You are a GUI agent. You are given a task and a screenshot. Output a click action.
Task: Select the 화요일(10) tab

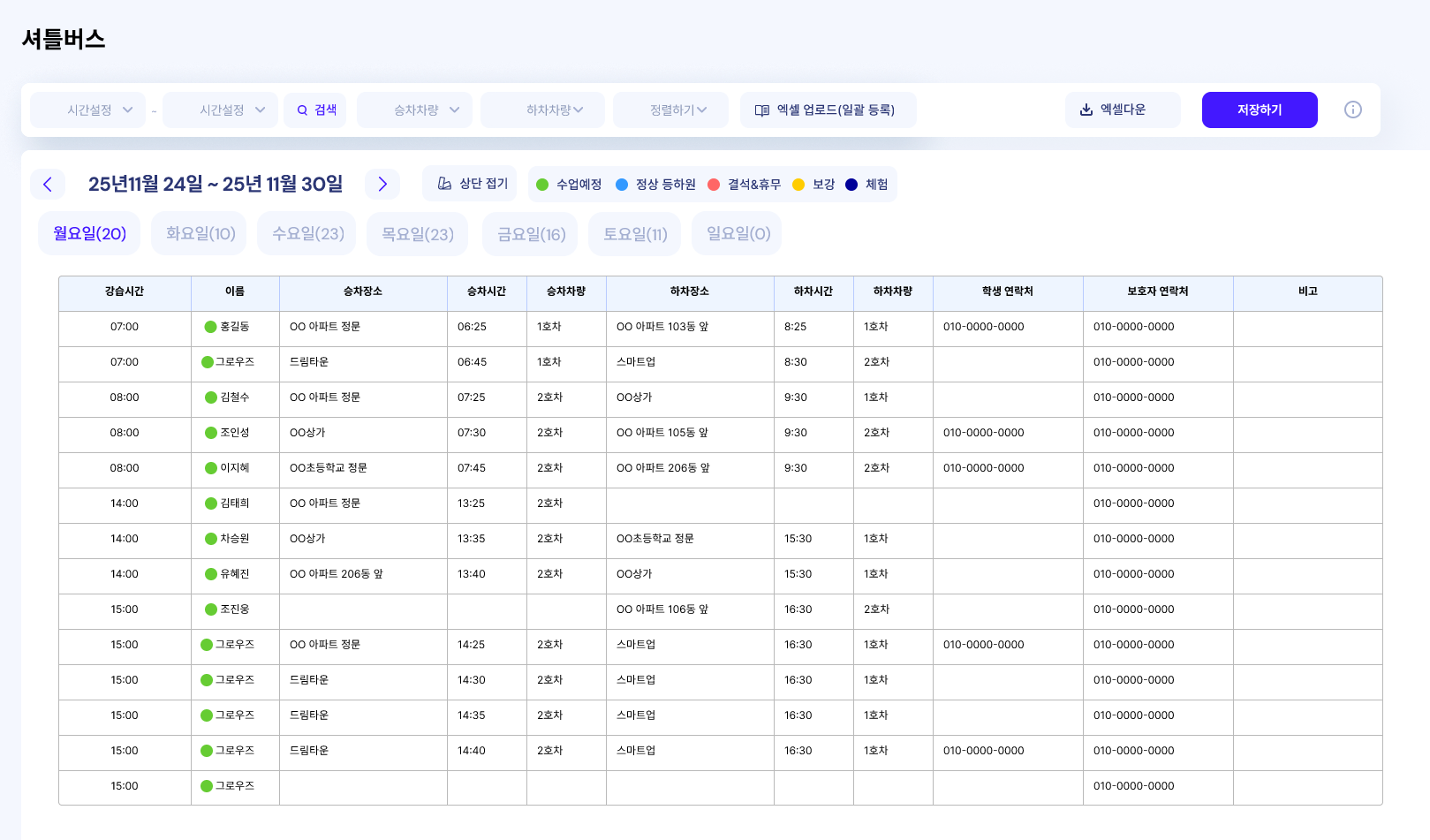(x=201, y=233)
